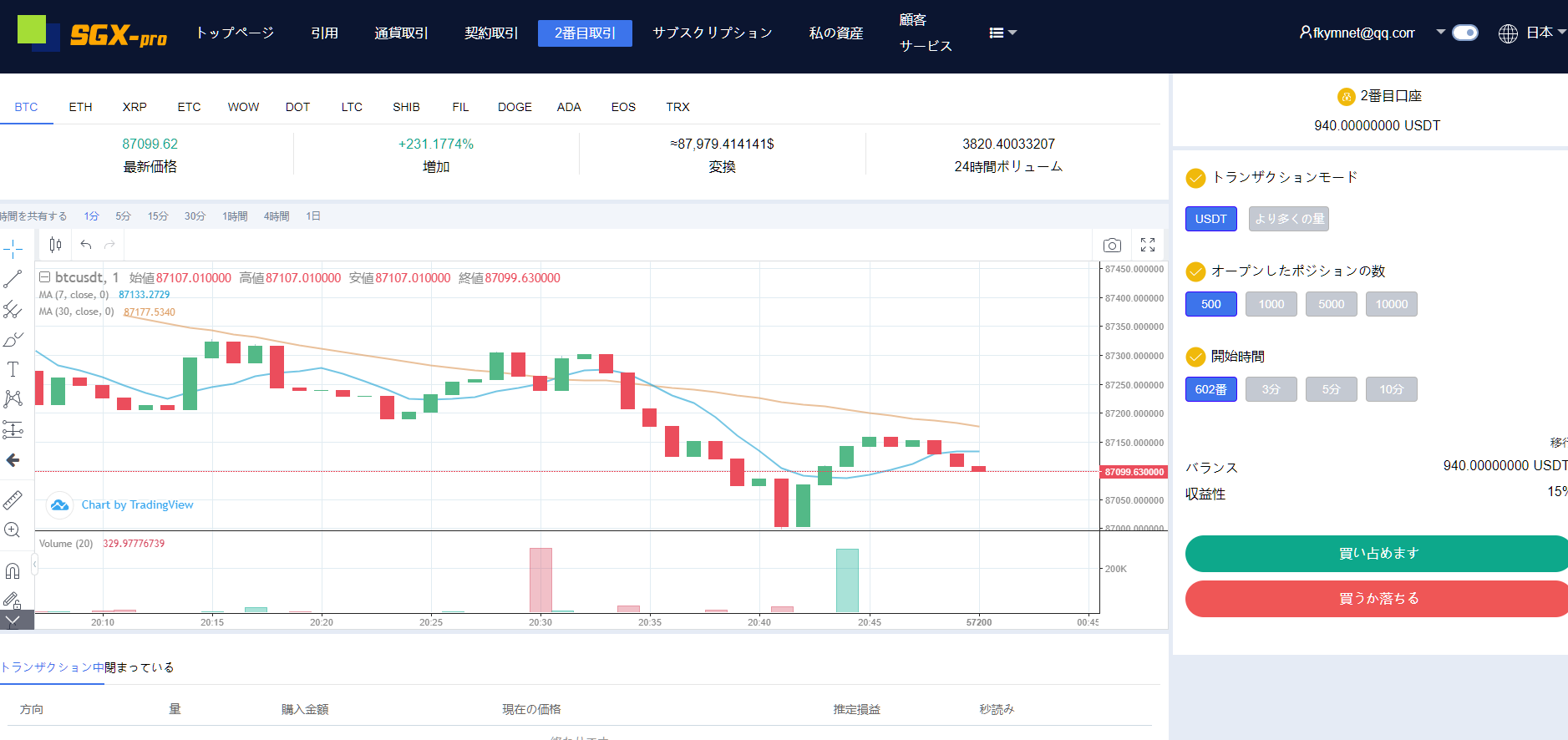Select the ruler measure tool
The width and height of the screenshot is (1568, 740).
pos(13,500)
